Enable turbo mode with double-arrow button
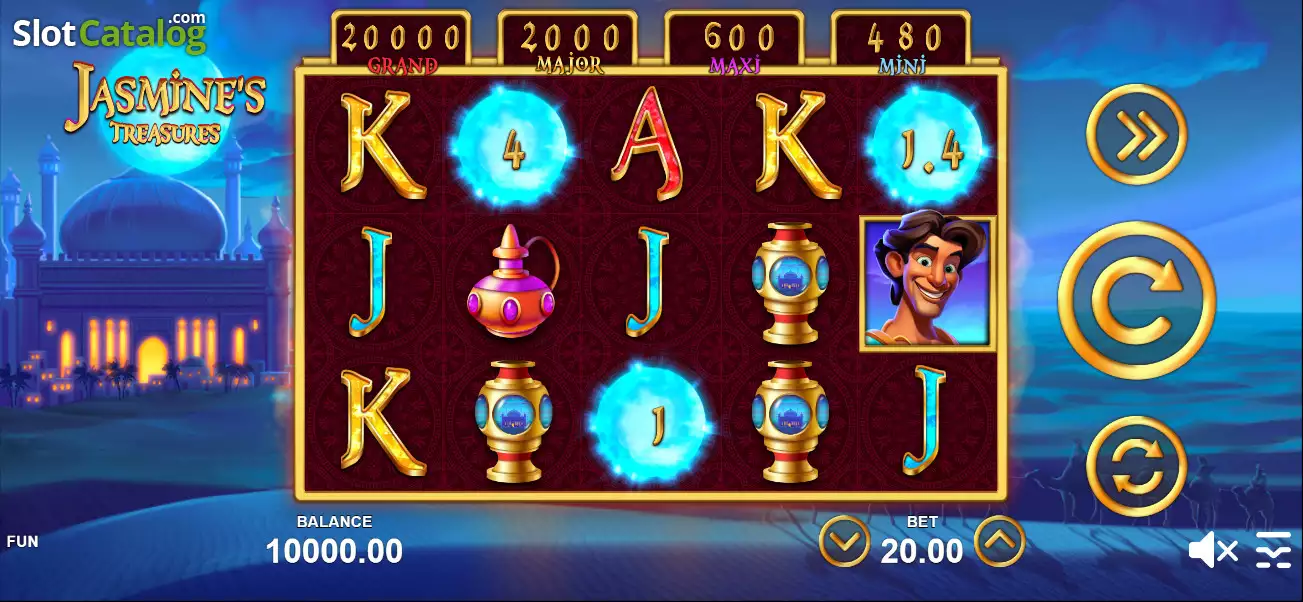 tap(1136, 134)
